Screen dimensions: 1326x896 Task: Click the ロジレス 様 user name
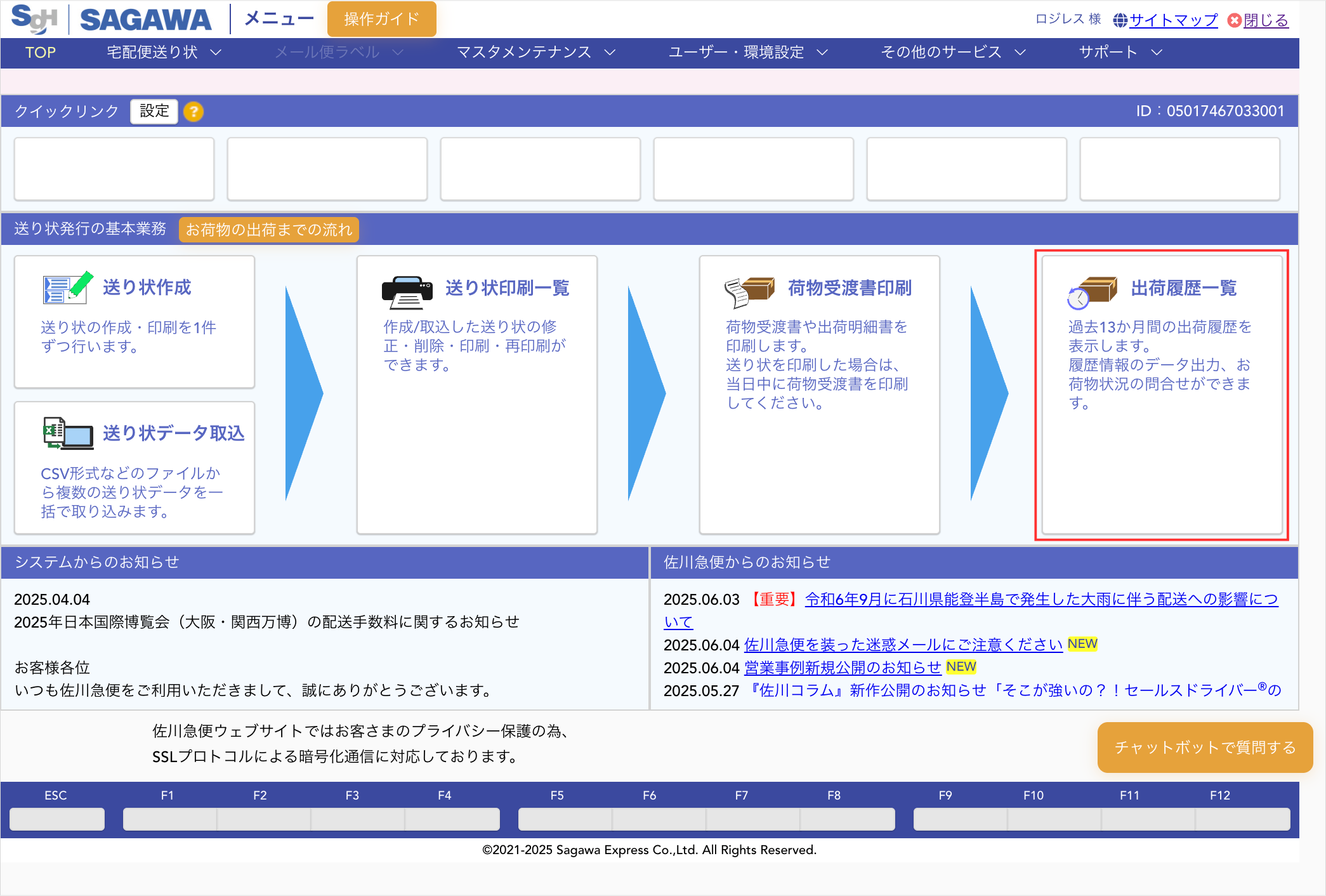click(1068, 19)
